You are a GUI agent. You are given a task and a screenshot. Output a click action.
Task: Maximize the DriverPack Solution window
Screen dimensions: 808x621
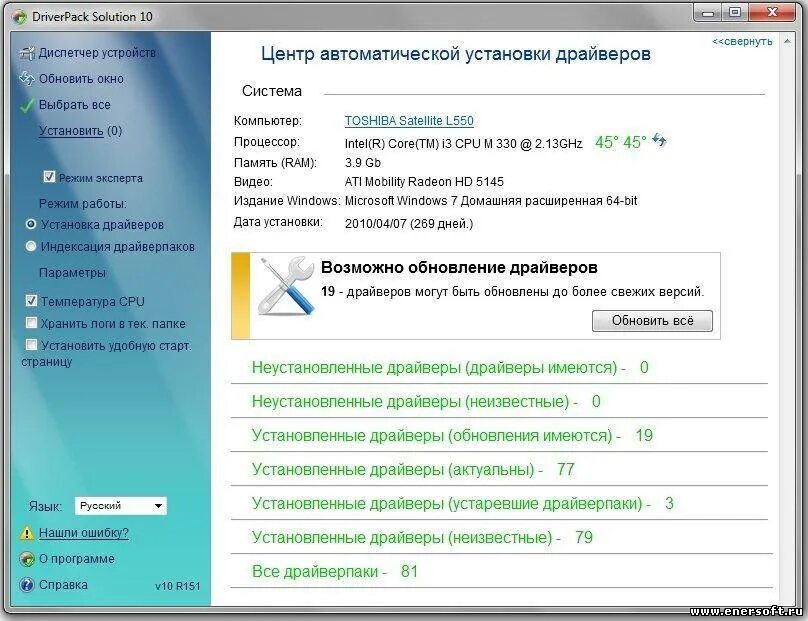click(x=735, y=13)
